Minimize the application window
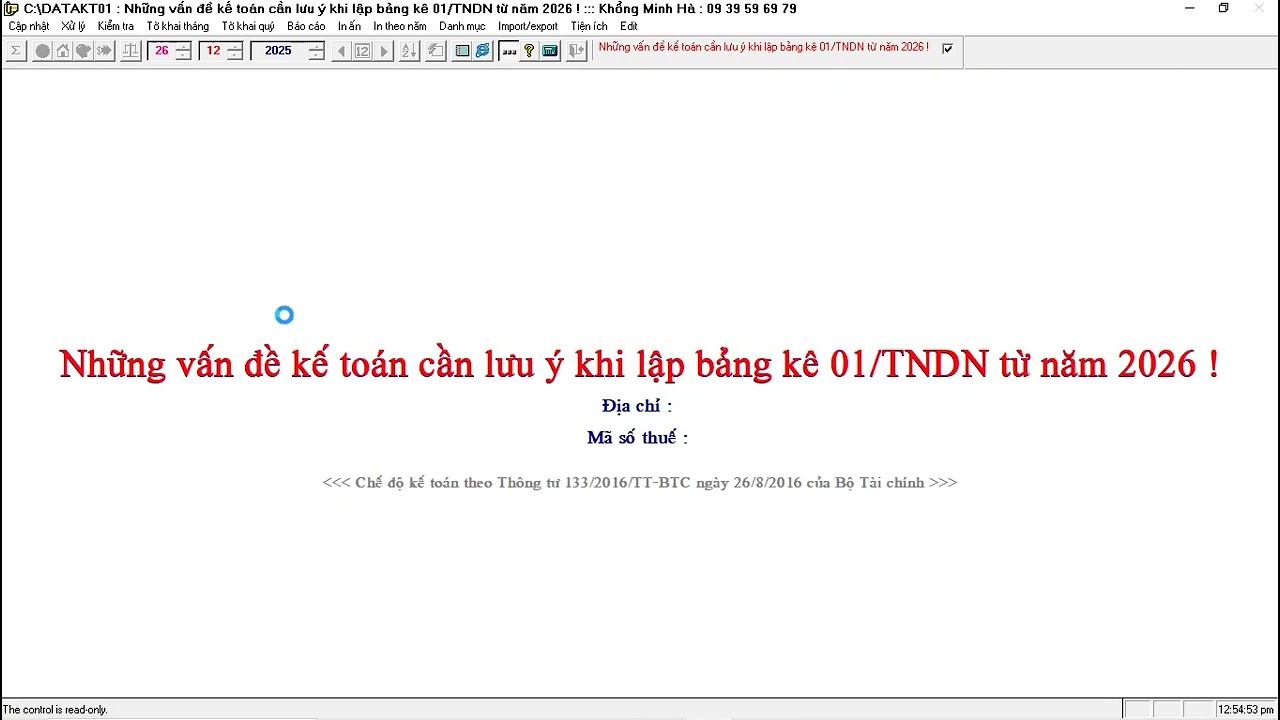This screenshot has height=720, width=1280. tap(1189, 8)
